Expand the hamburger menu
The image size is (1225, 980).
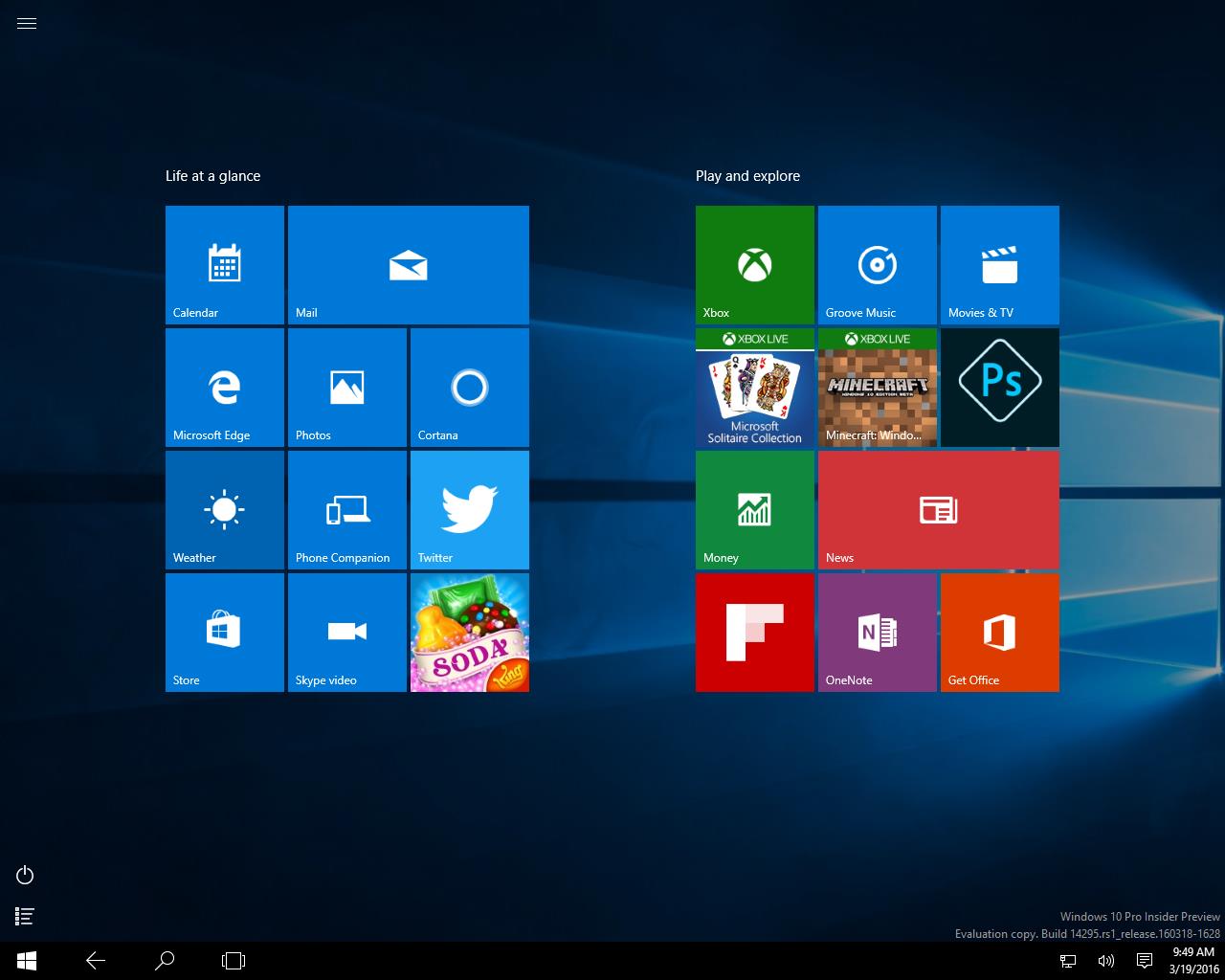pos(27,24)
